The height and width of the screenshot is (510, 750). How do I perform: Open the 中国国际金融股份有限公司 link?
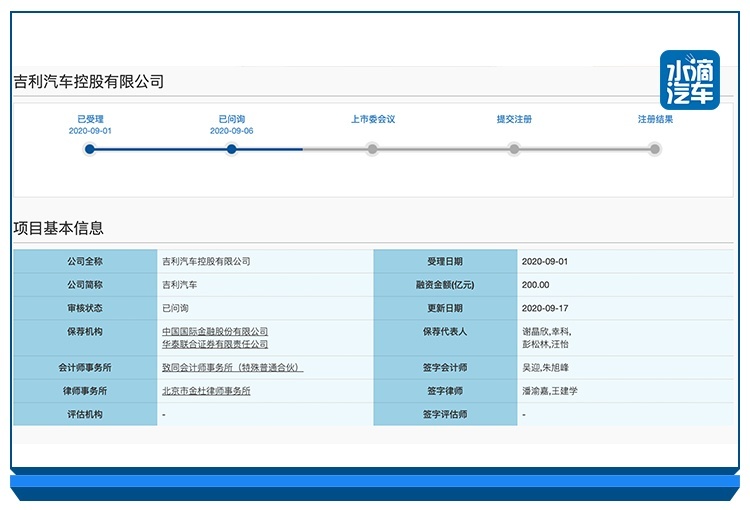coord(215,331)
